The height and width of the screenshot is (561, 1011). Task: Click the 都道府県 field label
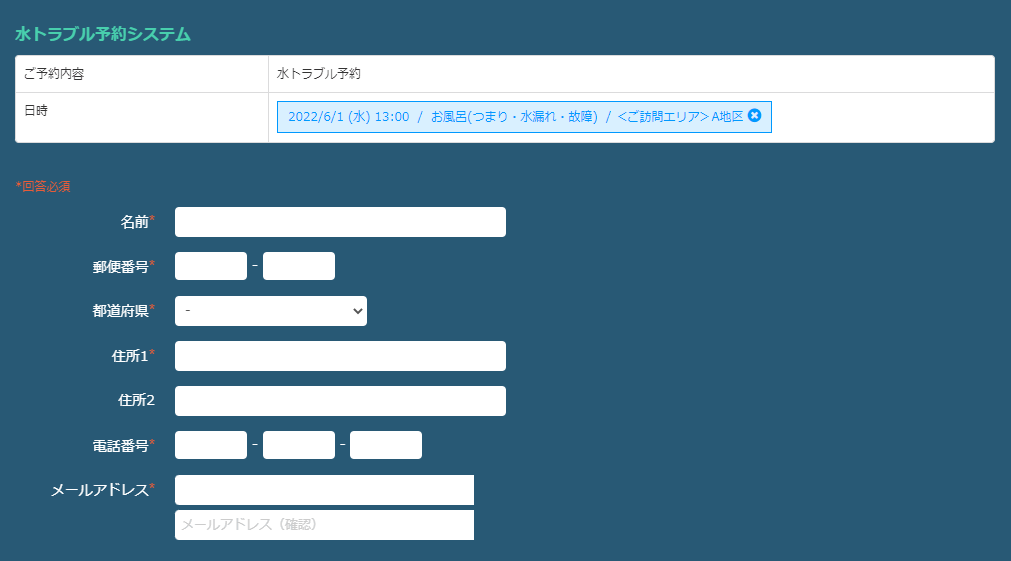(x=120, y=311)
